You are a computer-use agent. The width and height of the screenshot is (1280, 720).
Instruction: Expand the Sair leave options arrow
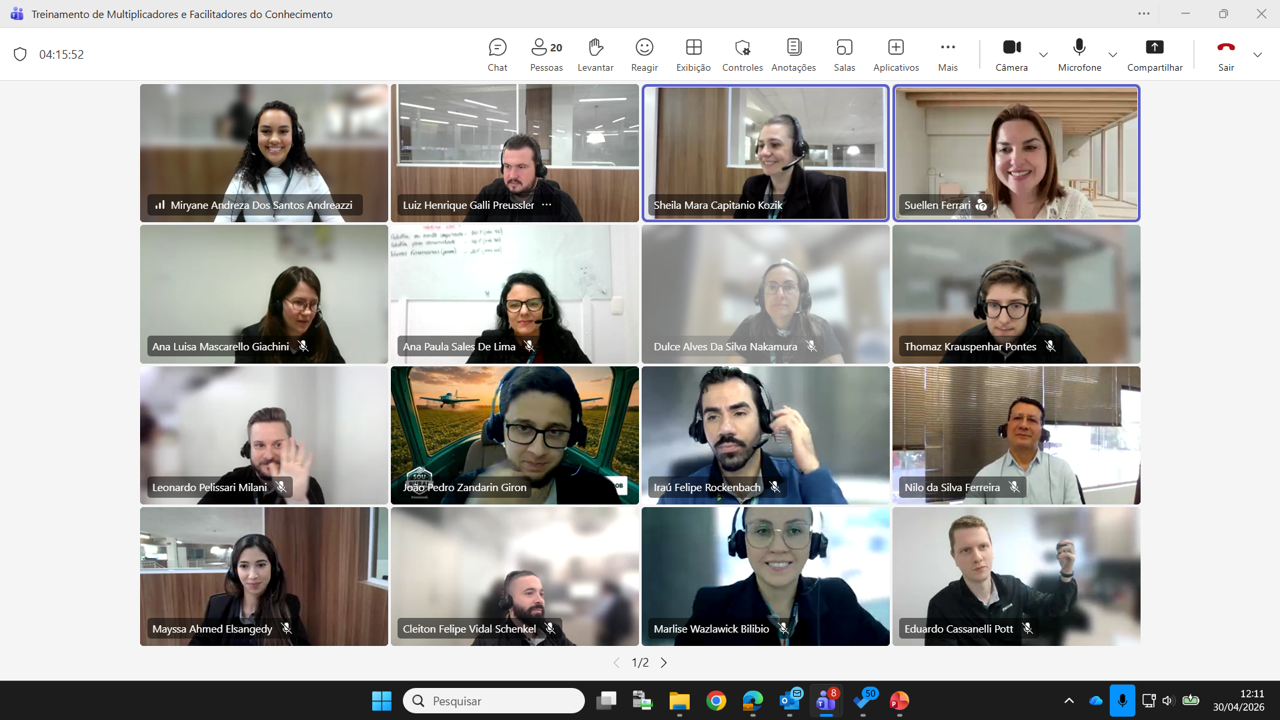[x=1257, y=55]
